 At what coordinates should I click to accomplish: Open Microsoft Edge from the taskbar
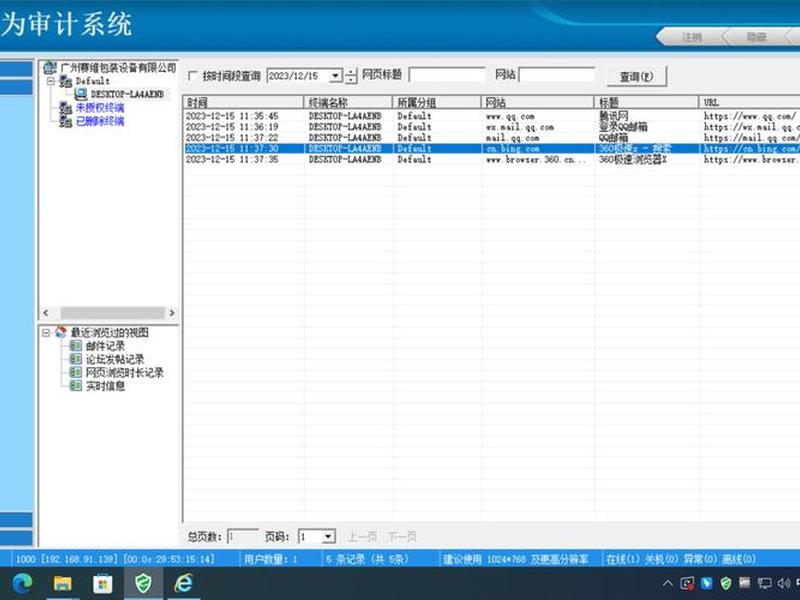22,583
